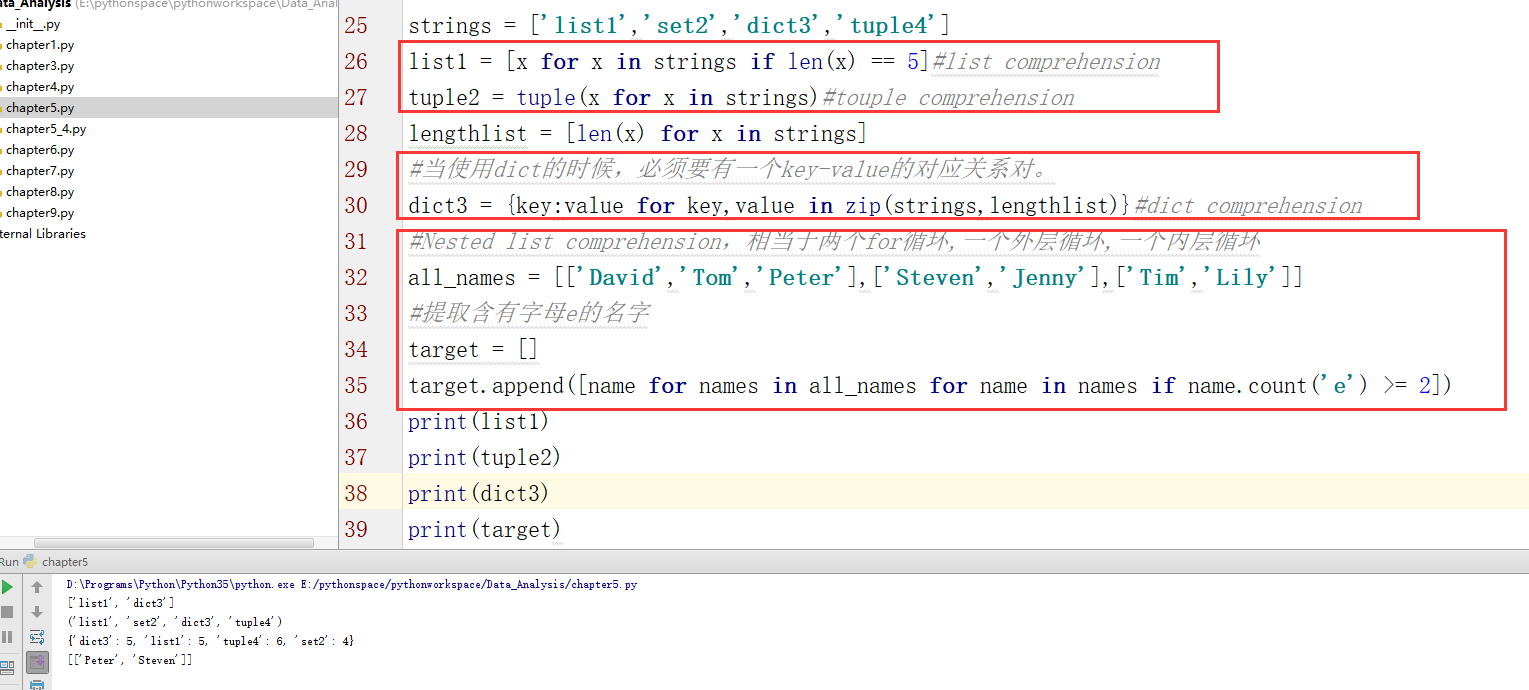Screen dimensions: 1529x690
Task: Click output line [['Peter', 'Steven']]
Action: pyautogui.click(x=129, y=660)
